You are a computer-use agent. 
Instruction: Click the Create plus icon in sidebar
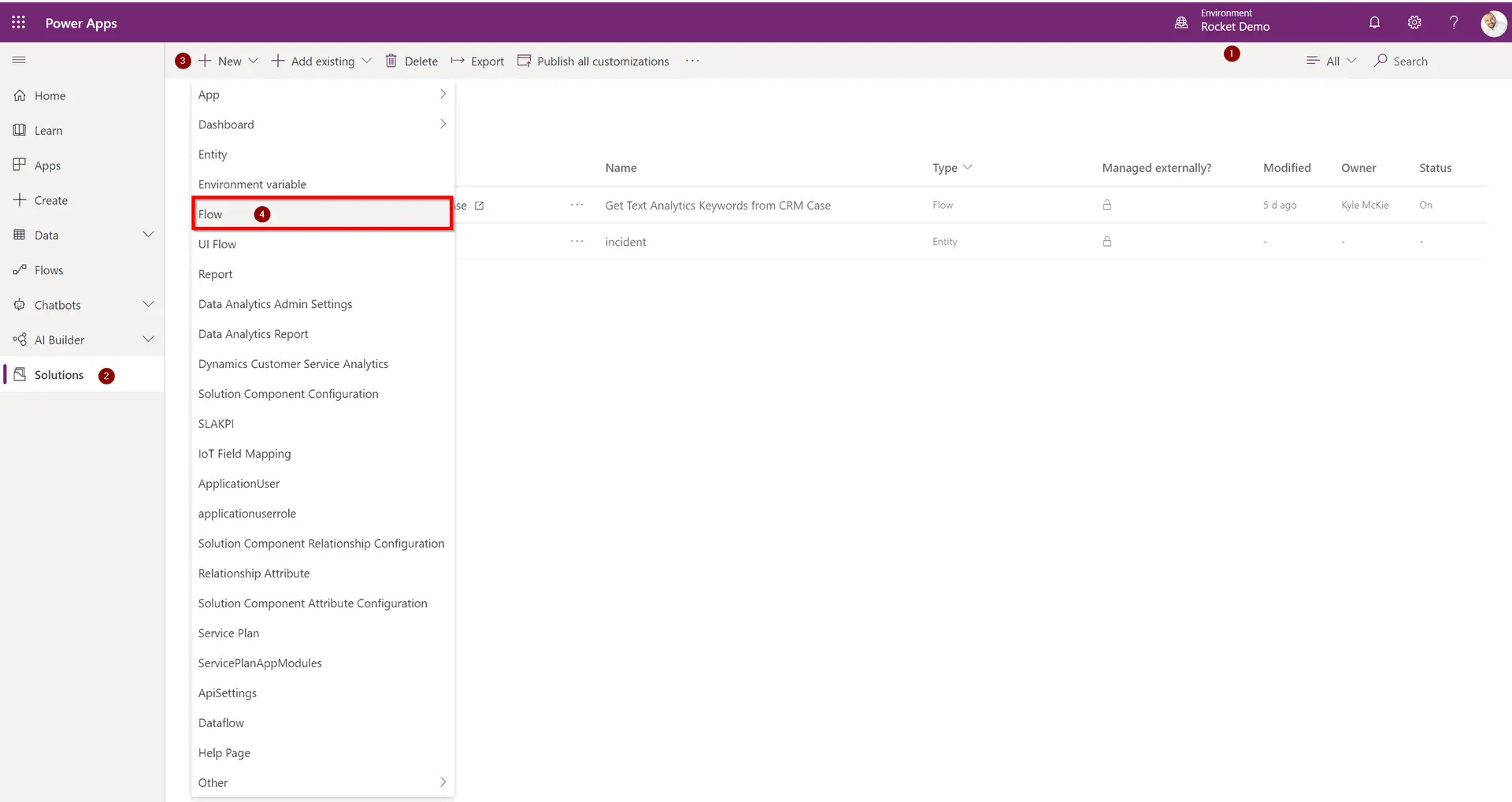pyautogui.click(x=20, y=199)
